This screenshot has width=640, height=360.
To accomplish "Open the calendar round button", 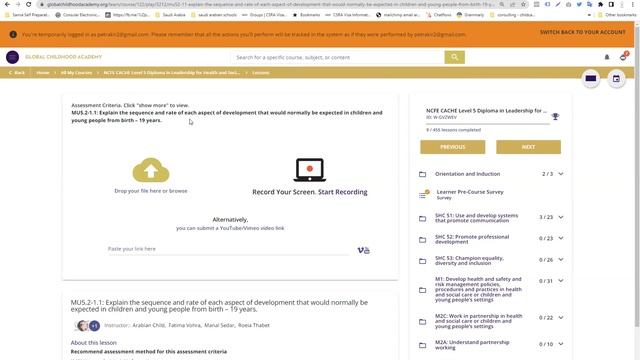I will (616, 79).
